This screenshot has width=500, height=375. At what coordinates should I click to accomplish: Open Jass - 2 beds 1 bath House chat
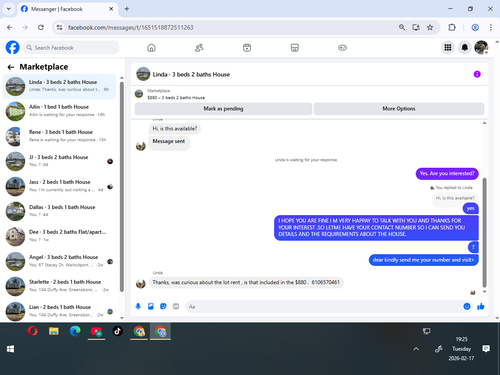[59, 186]
